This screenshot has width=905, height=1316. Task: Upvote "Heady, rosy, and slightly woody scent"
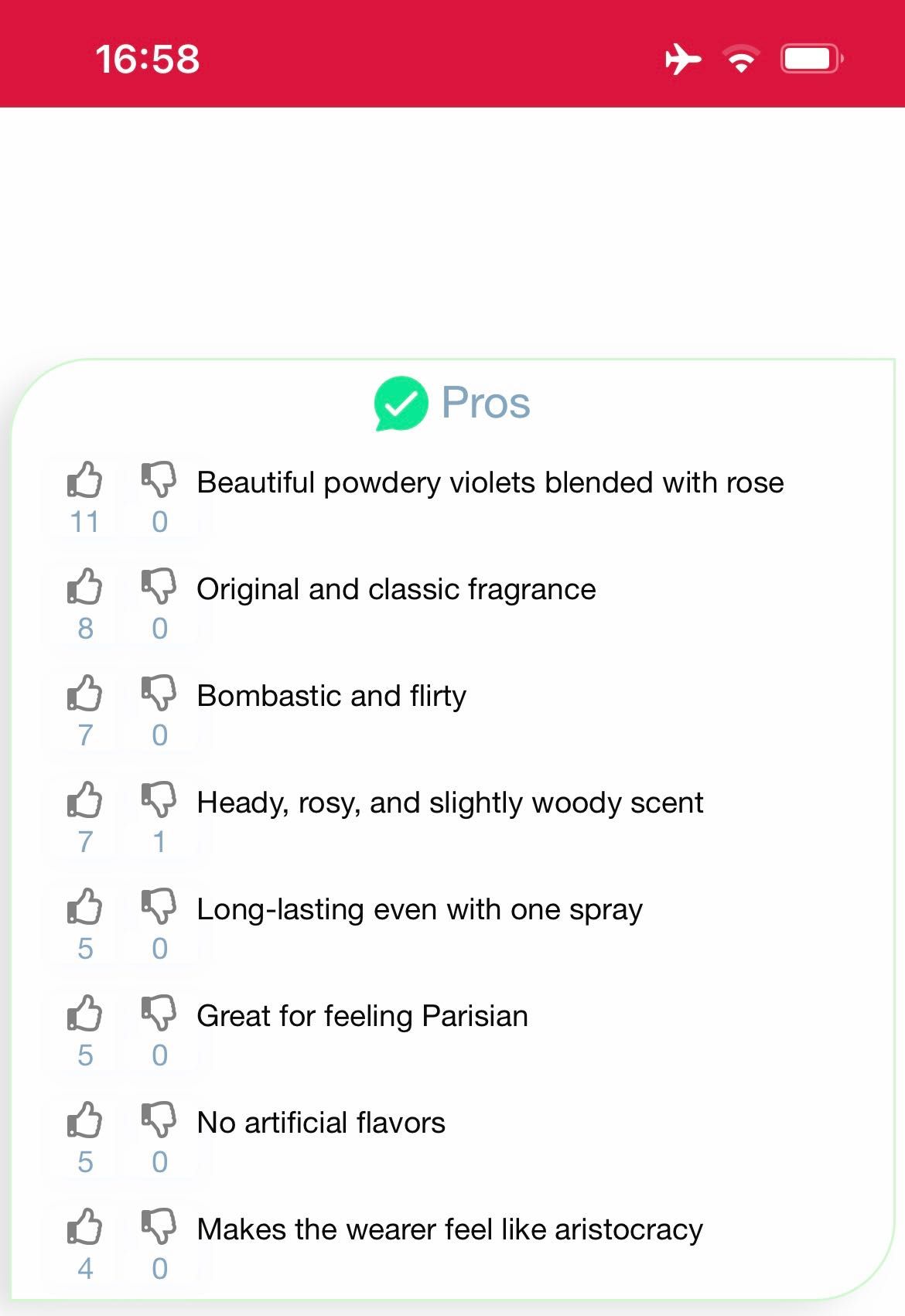(x=84, y=799)
